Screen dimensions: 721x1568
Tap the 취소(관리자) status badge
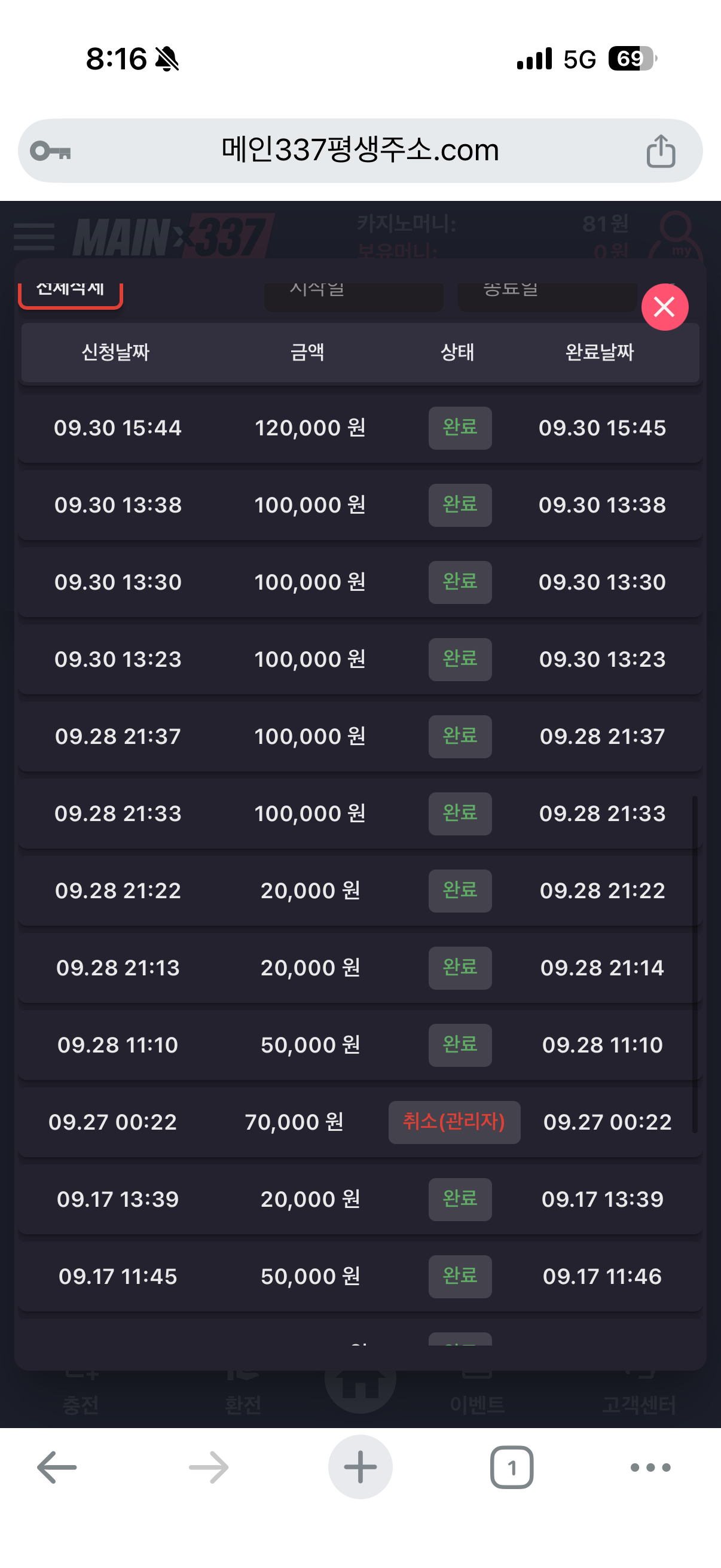point(454,1122)
